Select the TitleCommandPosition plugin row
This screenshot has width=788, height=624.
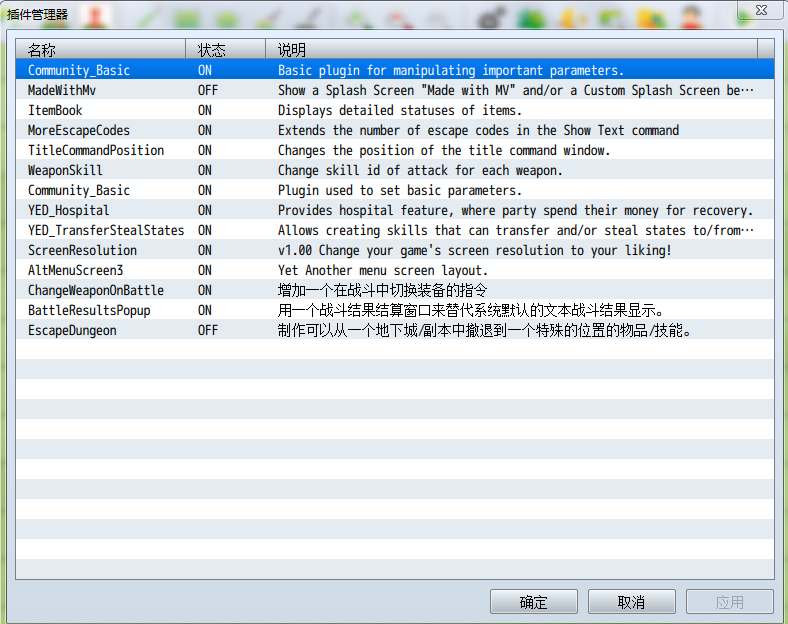pos(395,150)
